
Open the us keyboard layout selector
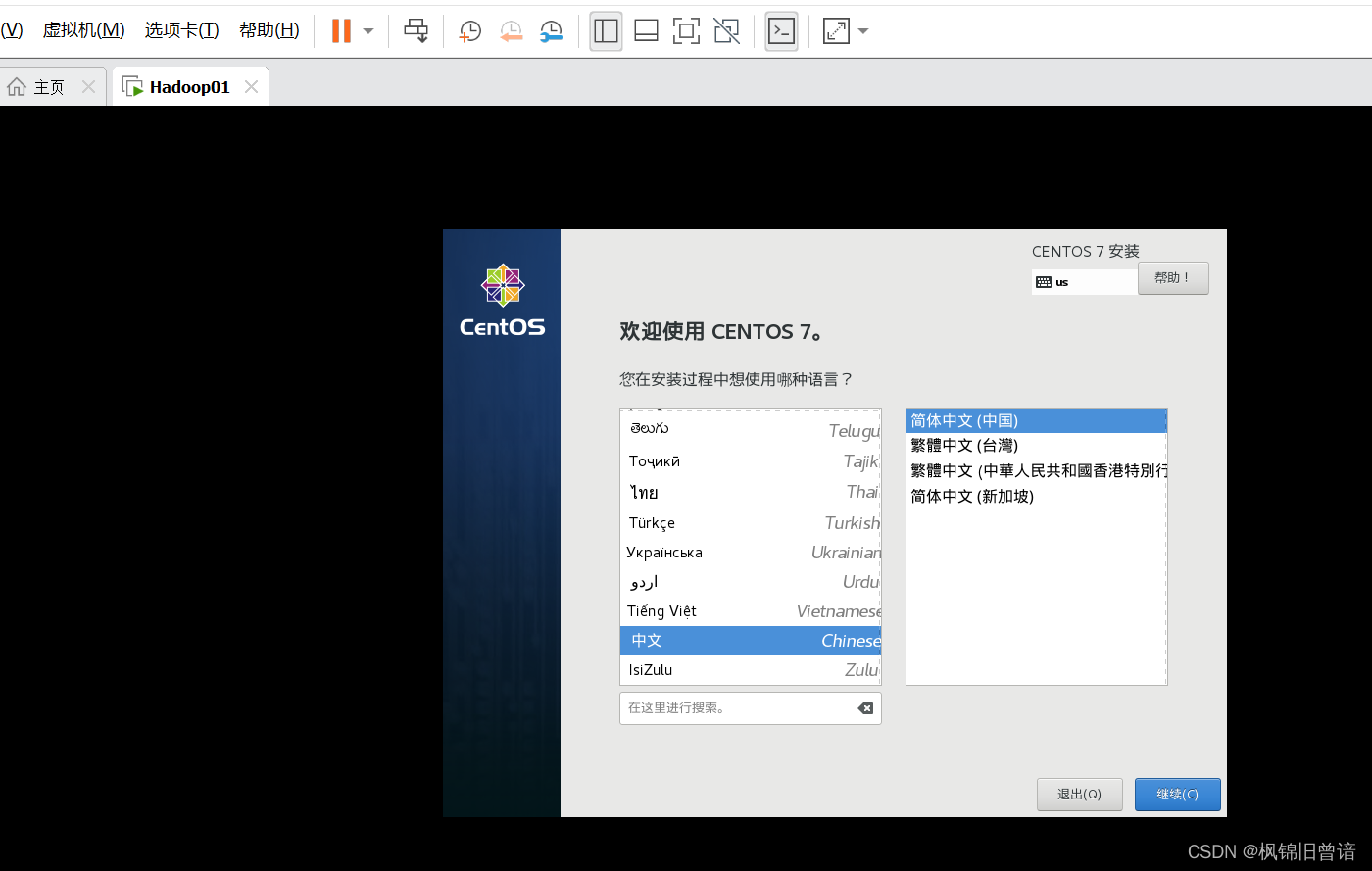point(1084,281)
